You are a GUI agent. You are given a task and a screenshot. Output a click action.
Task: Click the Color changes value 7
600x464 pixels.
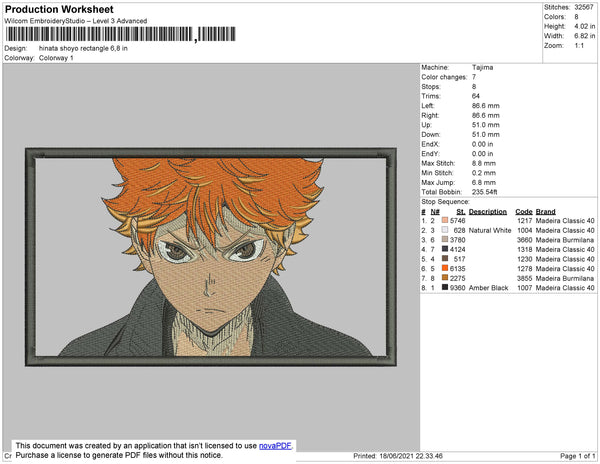click(474, 77)
